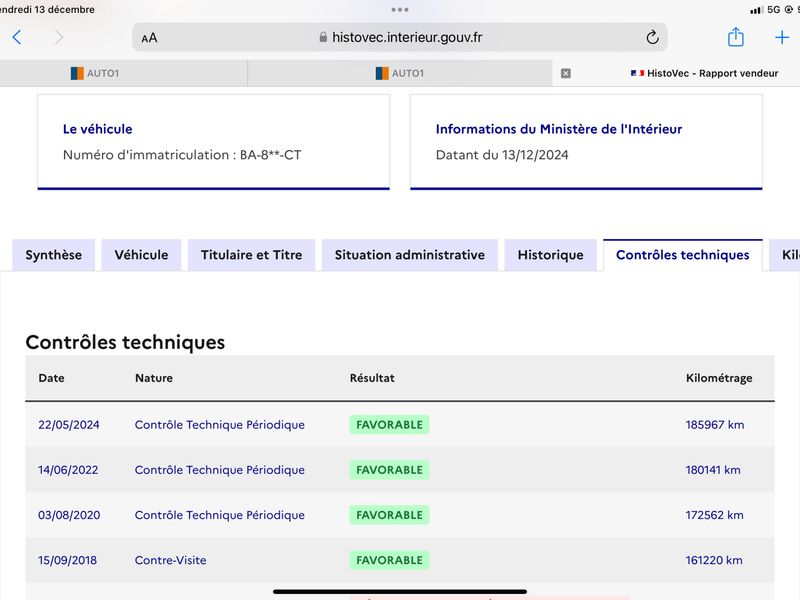Click Contrôle Technique Périodique in 22/05/2024 row
This screenshot has height=600, width=800.
[219, 424]
